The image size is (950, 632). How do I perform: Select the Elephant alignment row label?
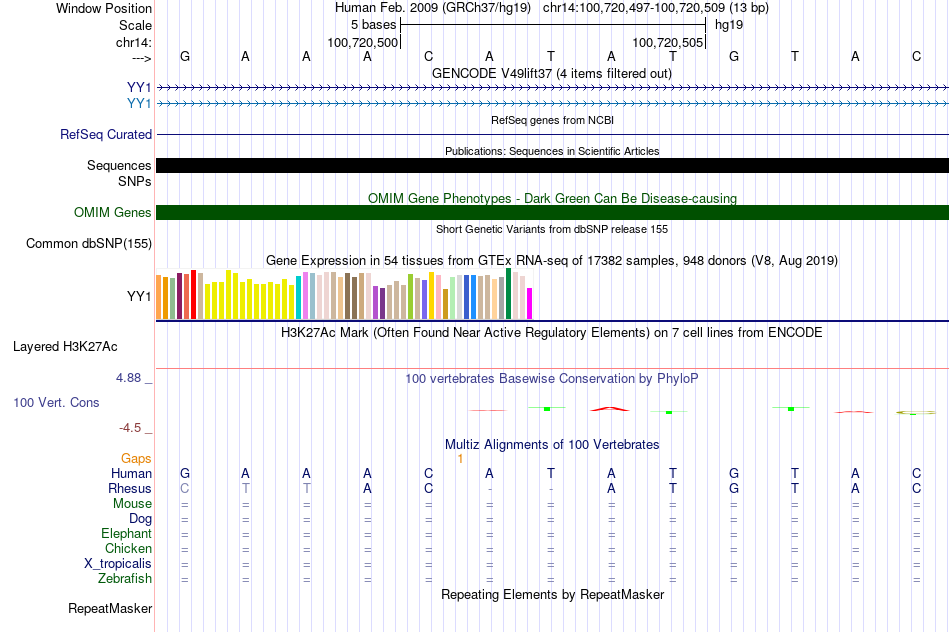click(126, 534)
